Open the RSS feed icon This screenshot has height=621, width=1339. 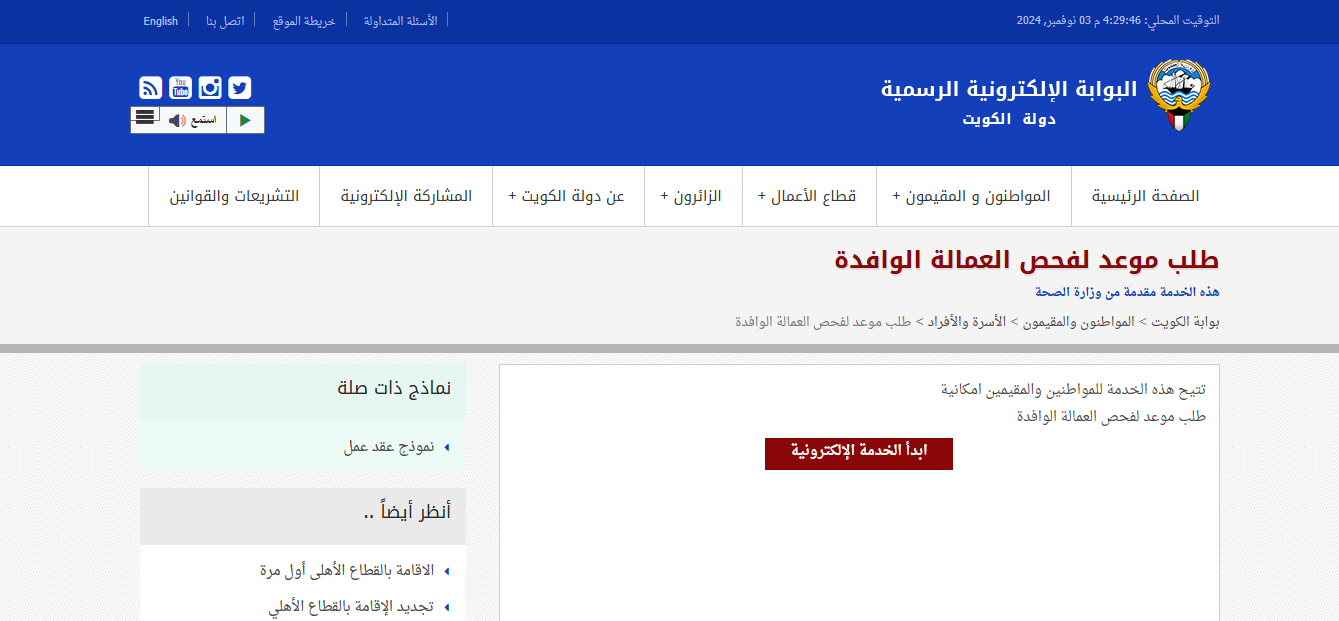coord(150,88)
